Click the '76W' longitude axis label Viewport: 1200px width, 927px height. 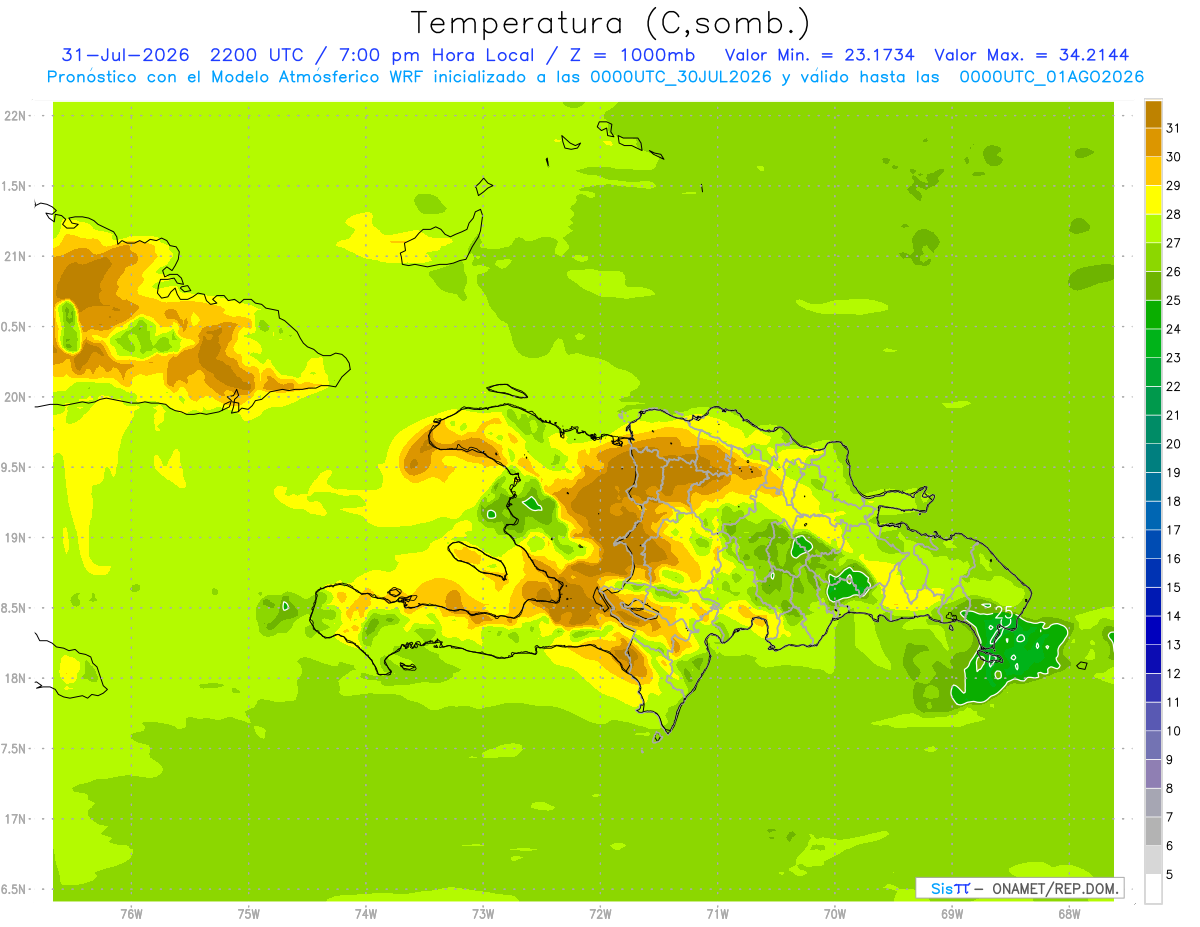coord(131,912)
